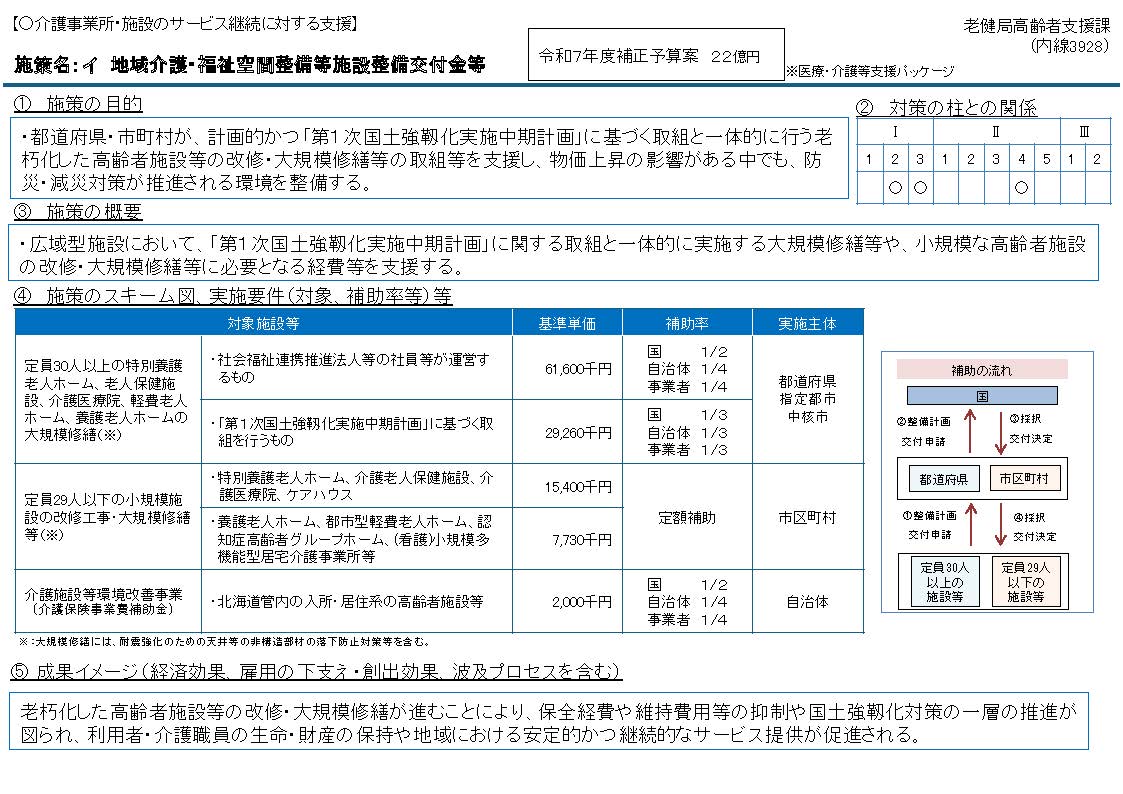This screenshot has width=1123, height=794.
Task: Click the 定額補助 subsidy rate cell
Action: pyautogui.click(x=687, y=517)
